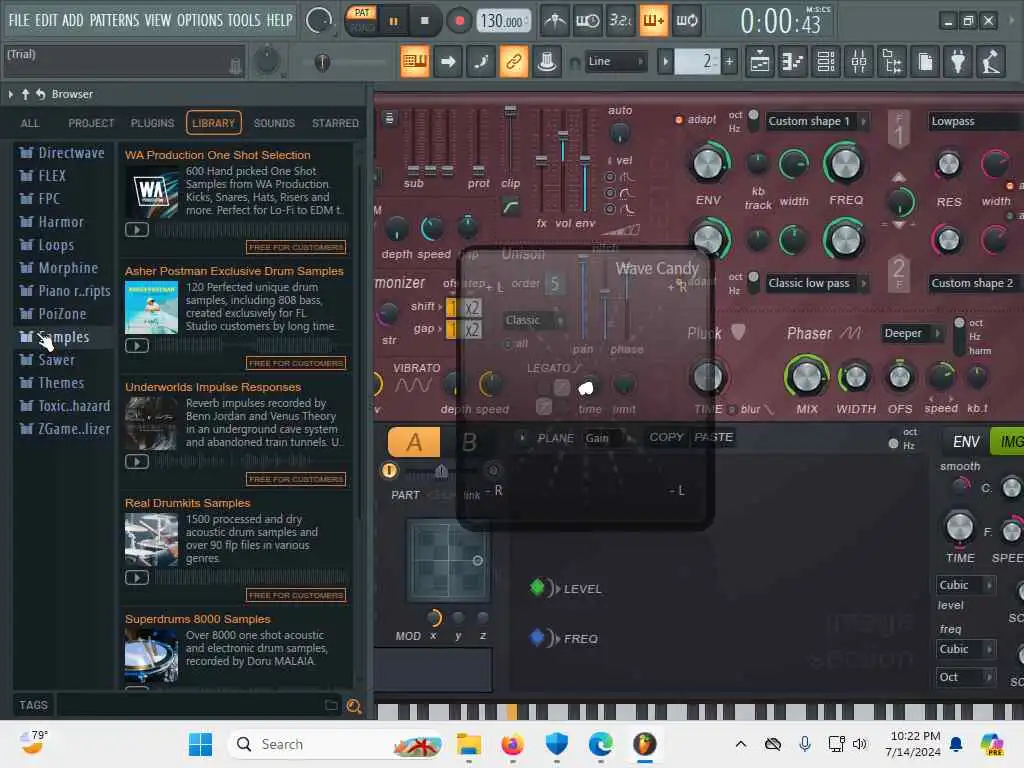Viewport: 1024px width, 768px height.
Task: Select Harmor part A button
Action: point(414,442)
